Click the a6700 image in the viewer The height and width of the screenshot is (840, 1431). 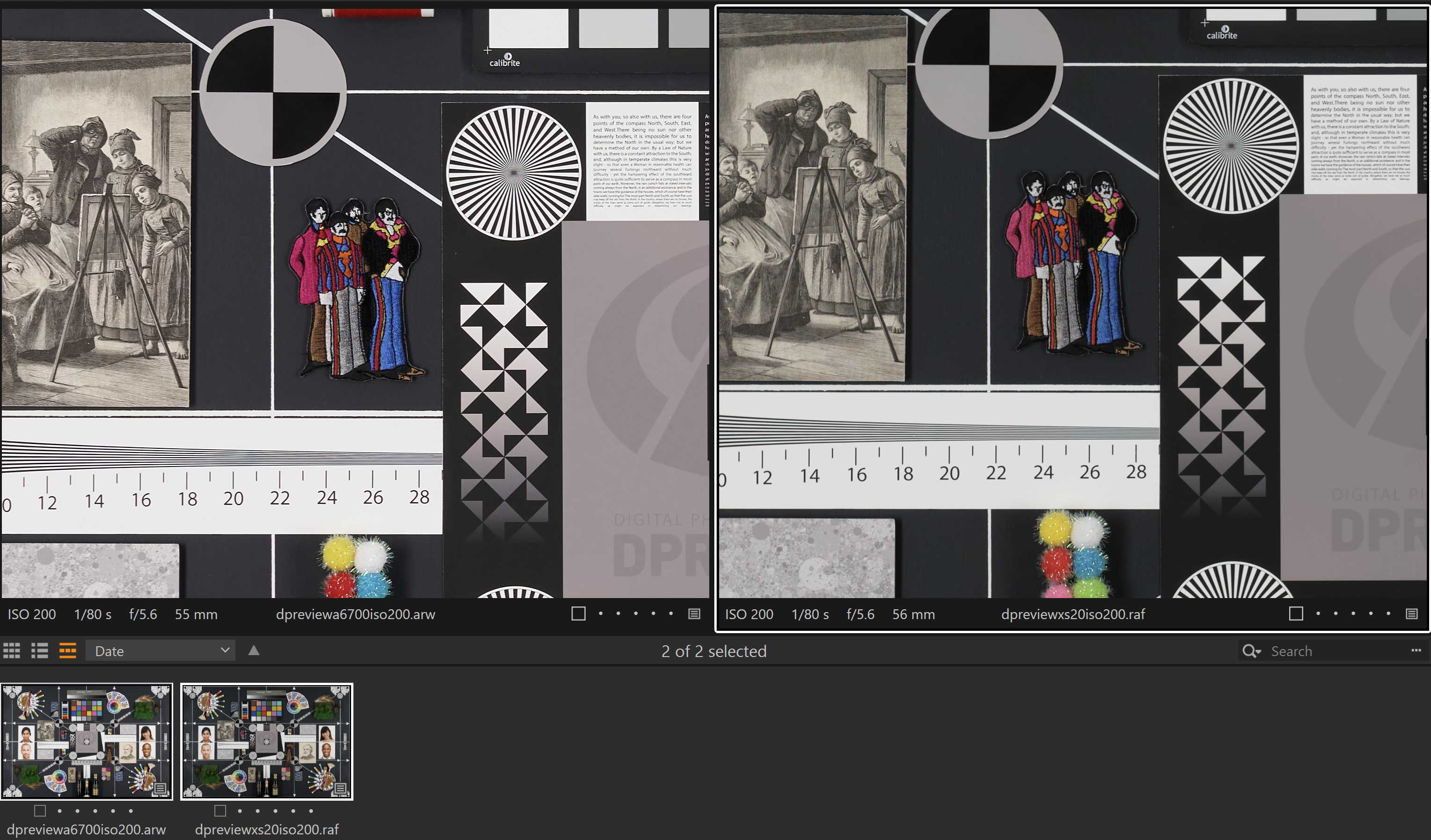click(355, 302)
